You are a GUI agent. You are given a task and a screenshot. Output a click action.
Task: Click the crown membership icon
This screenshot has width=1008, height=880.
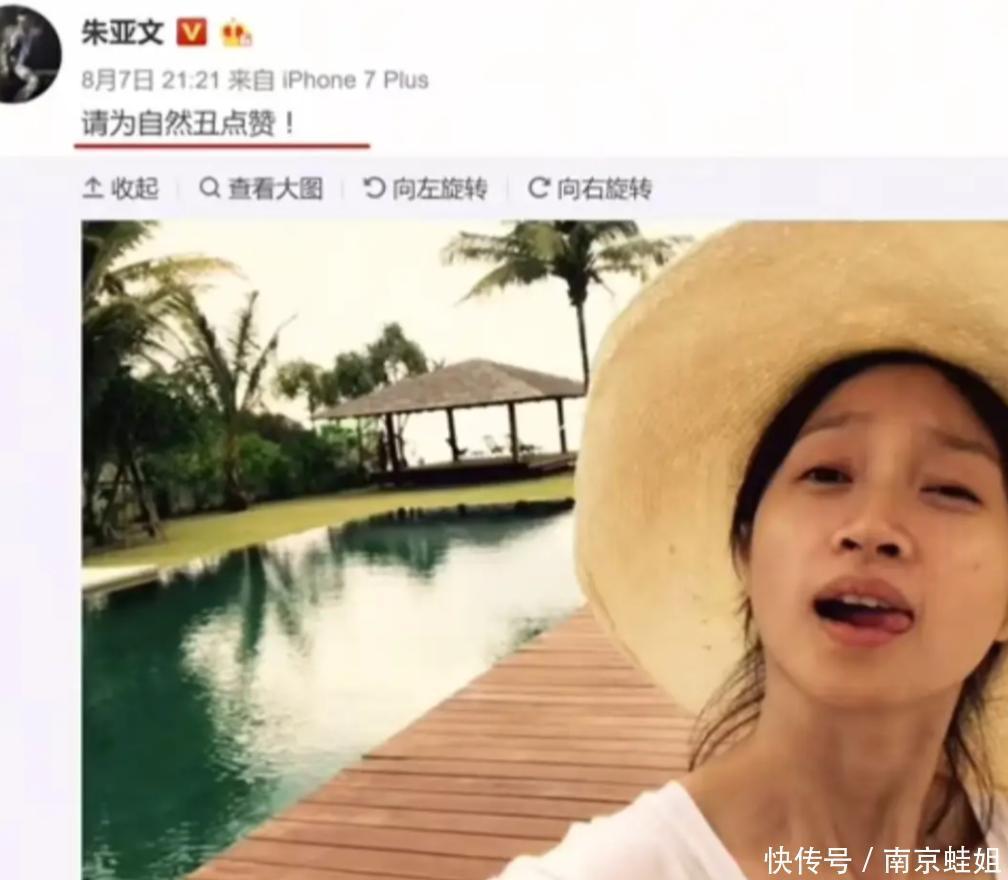(237, 33)
